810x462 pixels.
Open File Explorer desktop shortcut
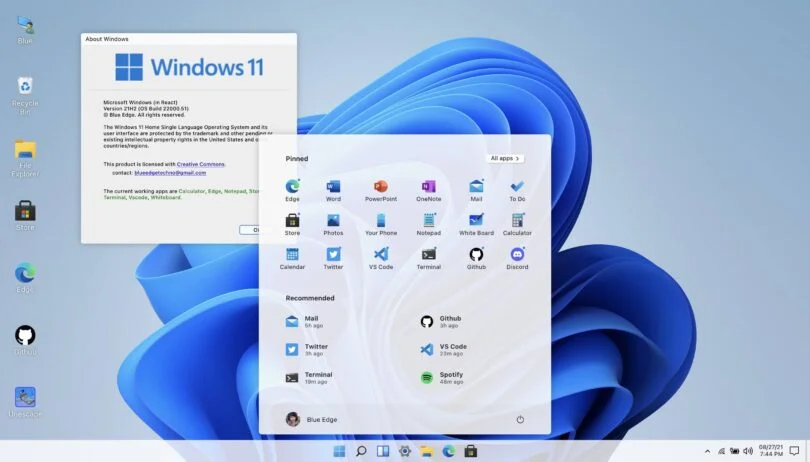point(25,158)
